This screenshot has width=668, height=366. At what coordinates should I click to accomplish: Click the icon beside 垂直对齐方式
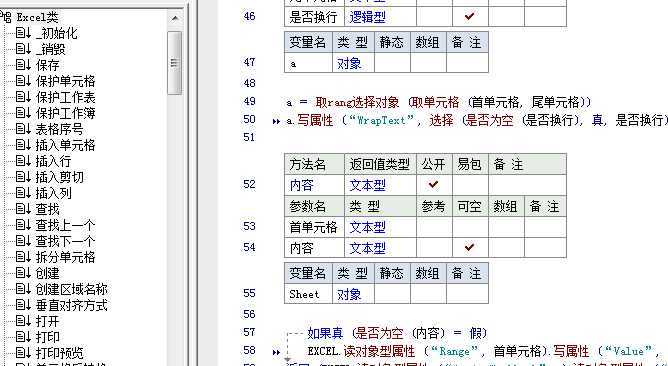(23, 305)
